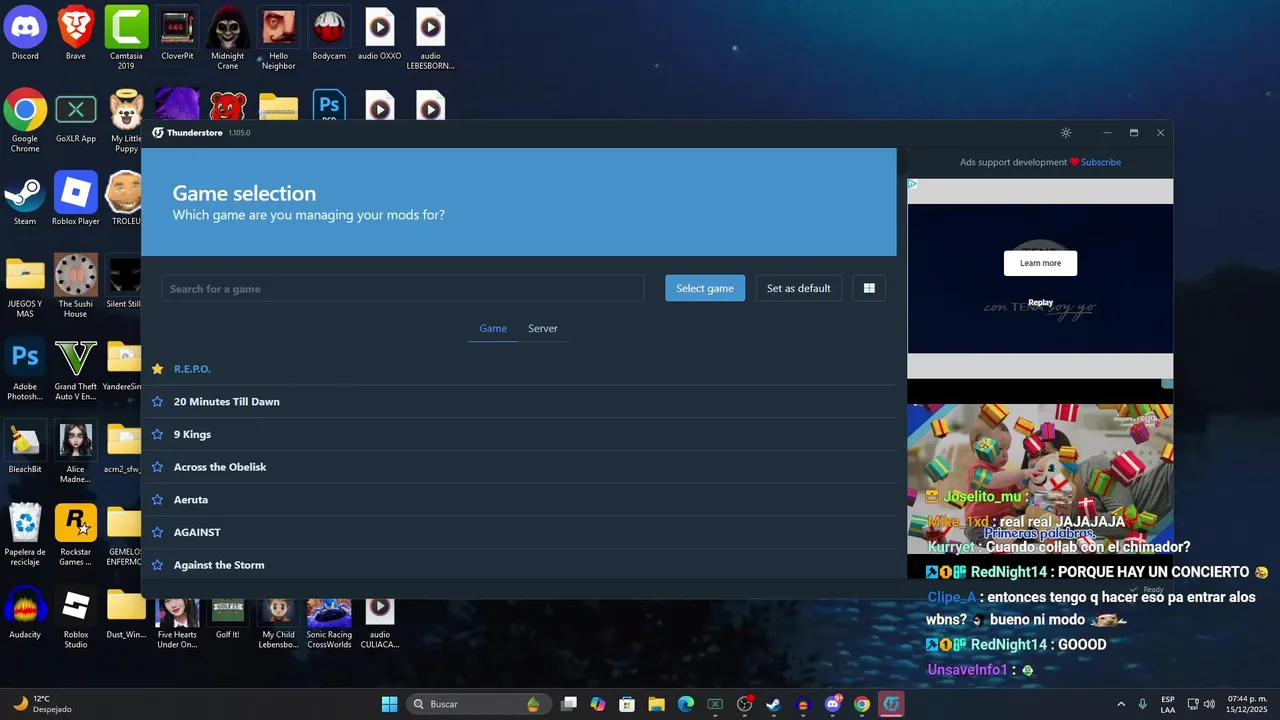Open the Brave browser desktop icon
Screen dimensions: 1280x720
pos(76,33)
